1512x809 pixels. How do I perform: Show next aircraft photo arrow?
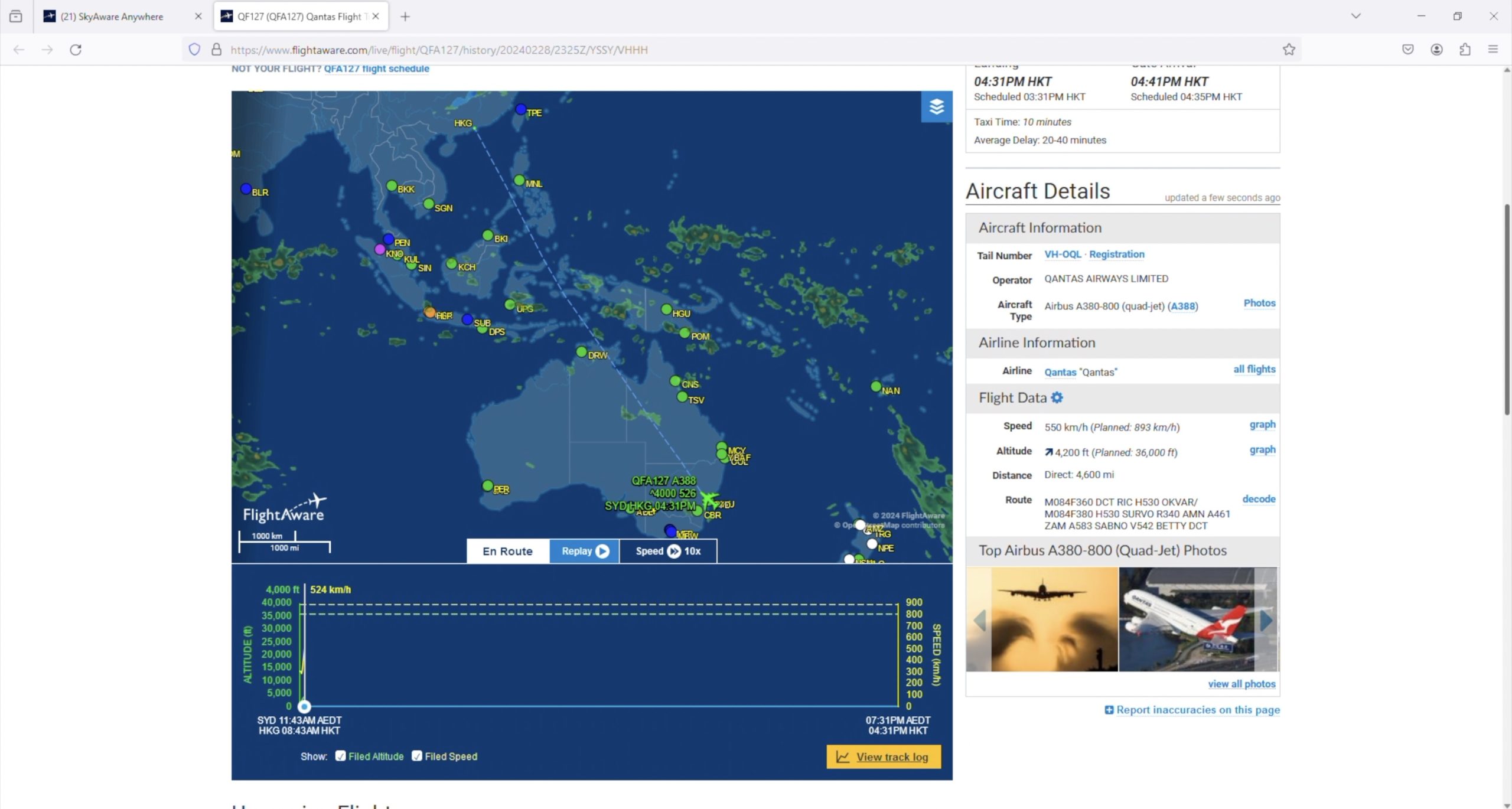click(x=1266, y=620)
